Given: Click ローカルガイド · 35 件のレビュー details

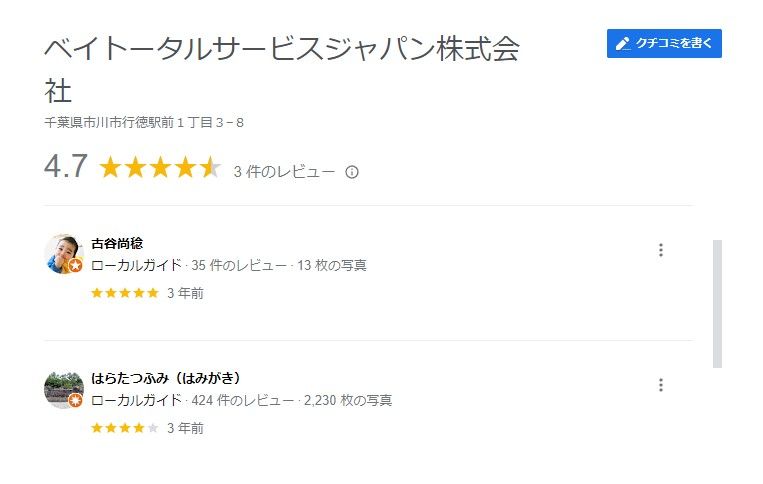Looking at the screenshot, I should point(228,265).
